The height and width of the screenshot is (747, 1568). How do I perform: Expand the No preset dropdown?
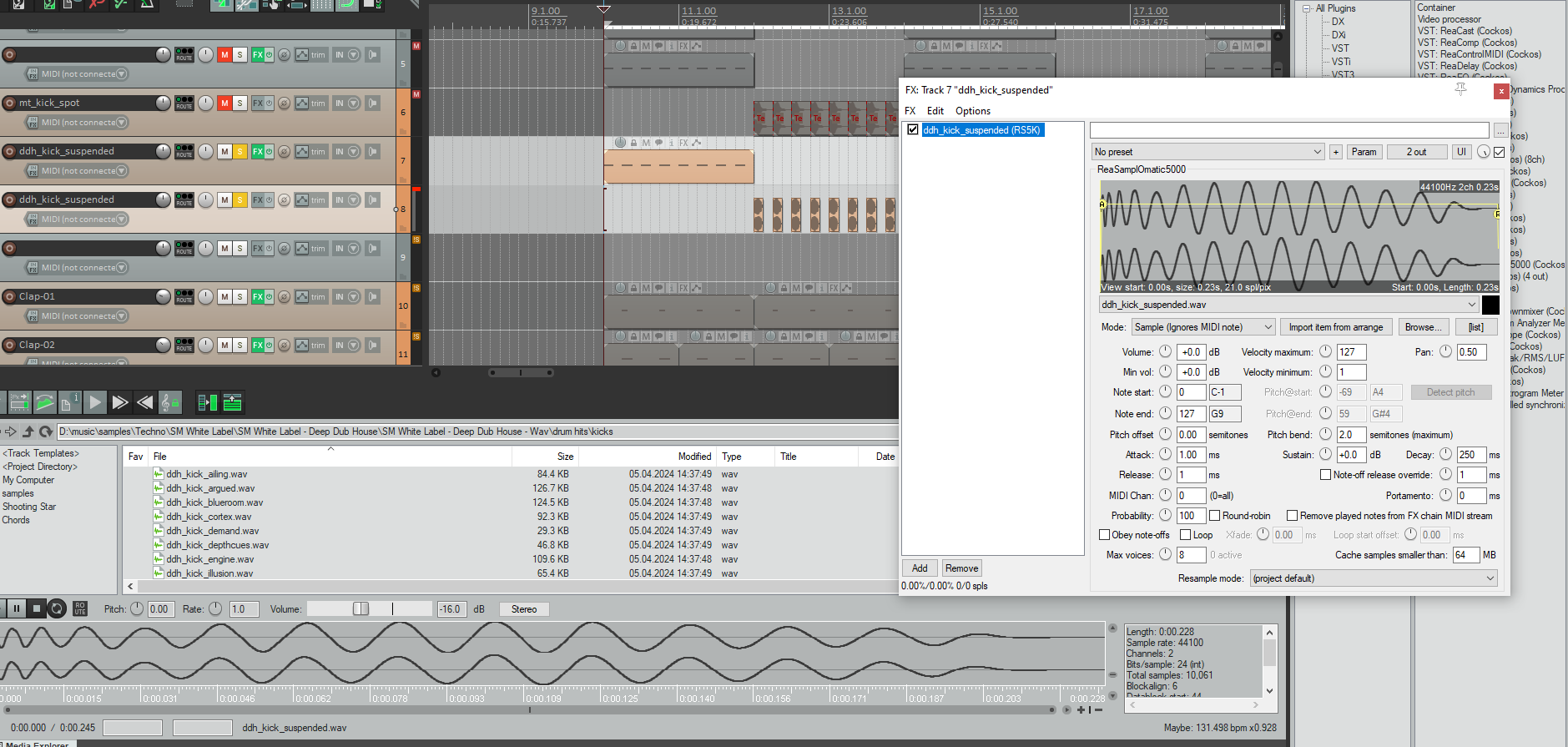(x=1208, y=152)
